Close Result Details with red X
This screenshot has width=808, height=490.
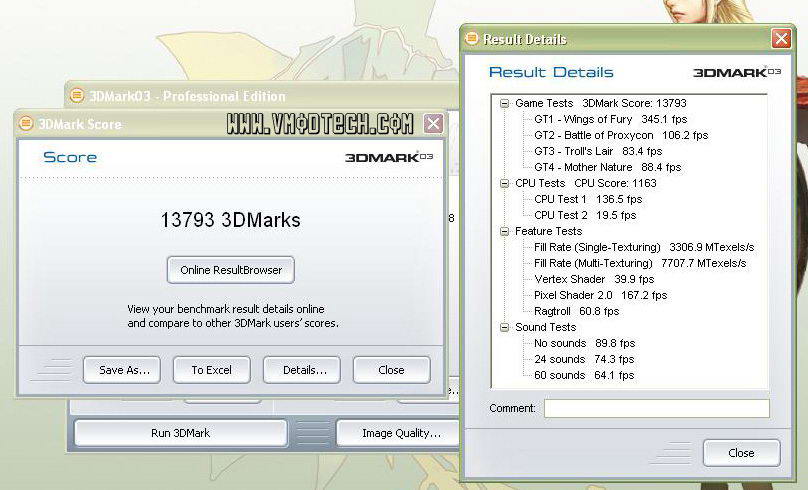[781, 39]
